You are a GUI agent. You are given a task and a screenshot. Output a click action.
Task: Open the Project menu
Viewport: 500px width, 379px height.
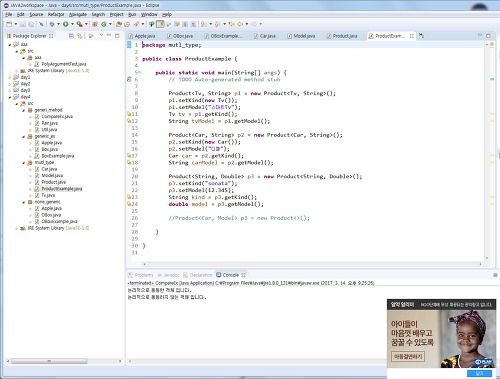[x=116, y=14]
